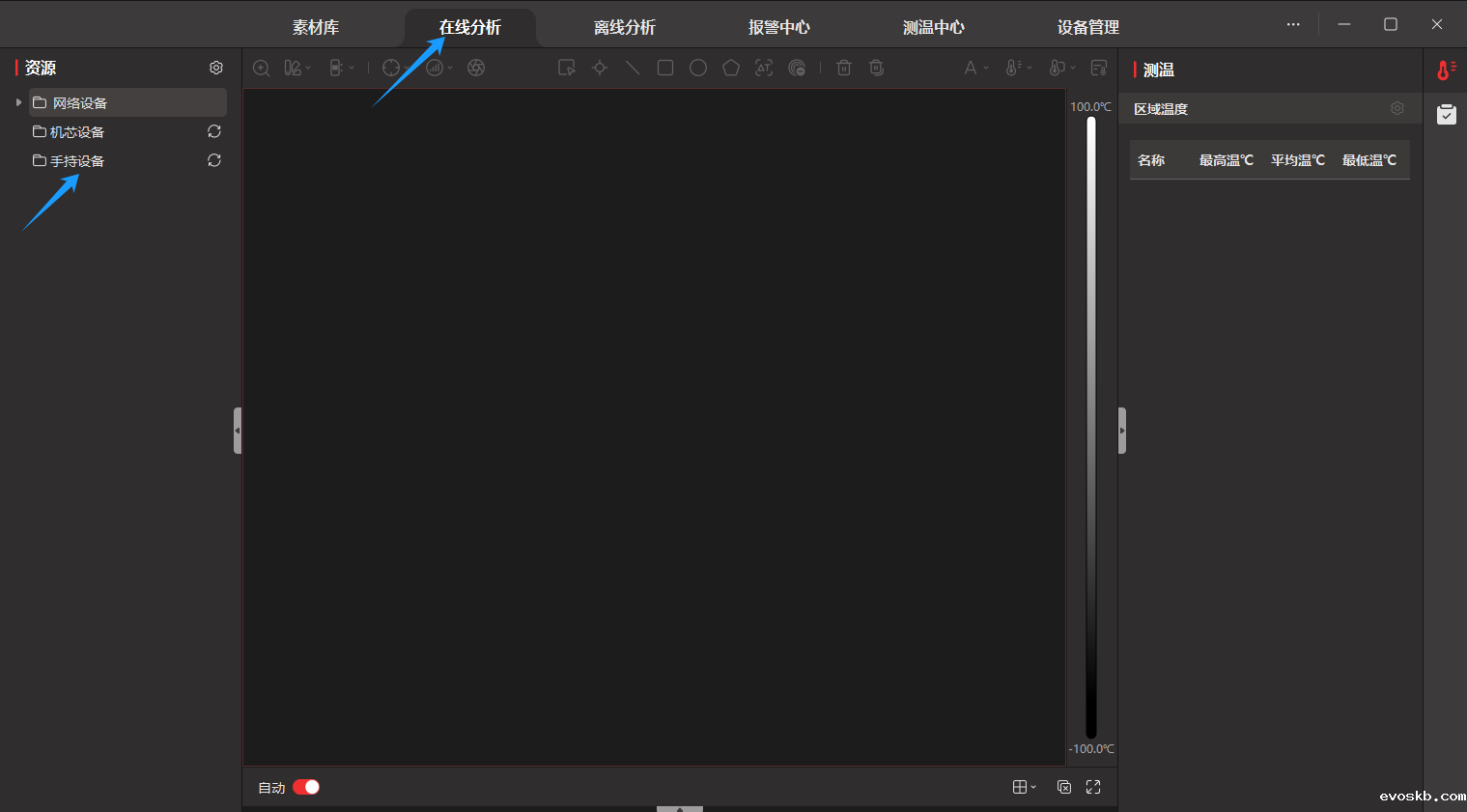1467x812 pixels.
Task: Switch to the 离线分析 tab
Action: [624, 27]
